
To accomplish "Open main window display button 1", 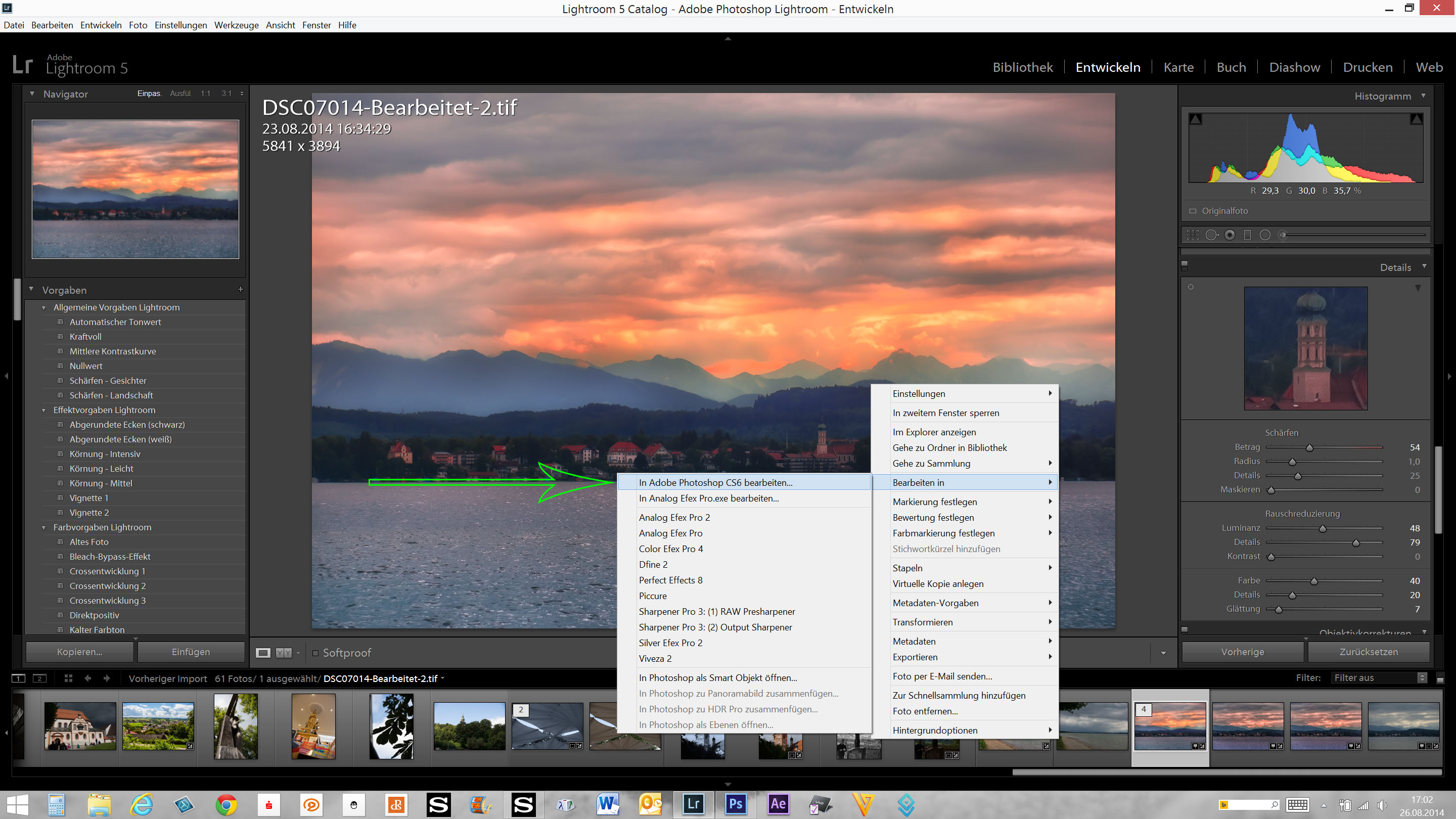I will (18, 678).
